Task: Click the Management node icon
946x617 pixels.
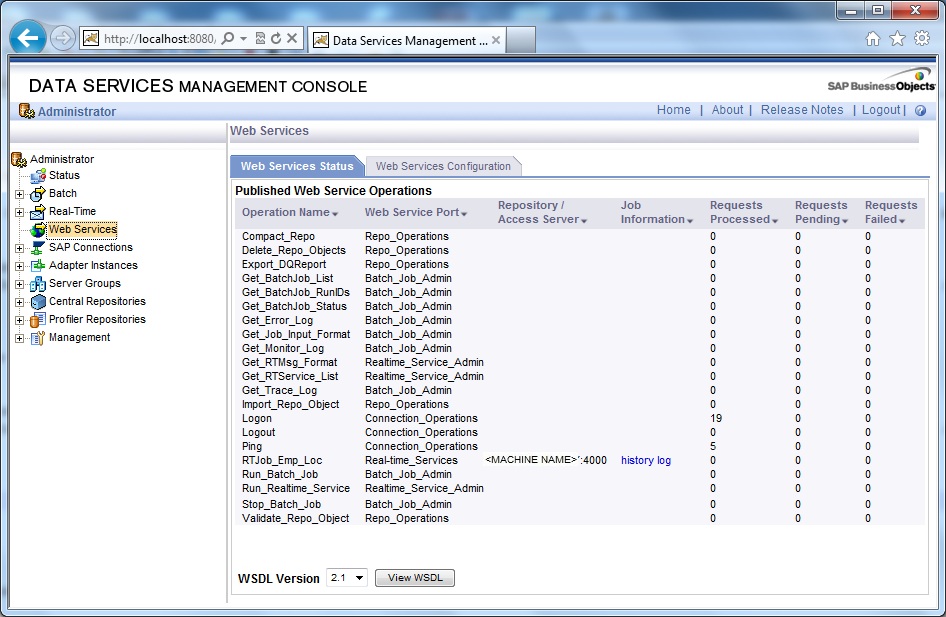Action: click(38, 338)
